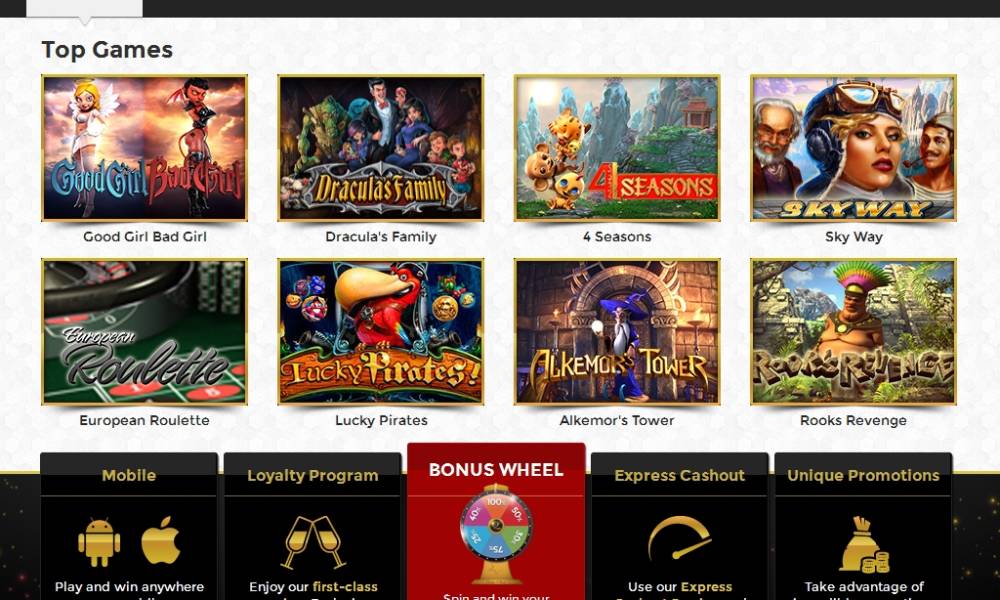This screenshot has width=1000, height=600.
Task: Click the Apple logo icon
Action: [161, 540]
